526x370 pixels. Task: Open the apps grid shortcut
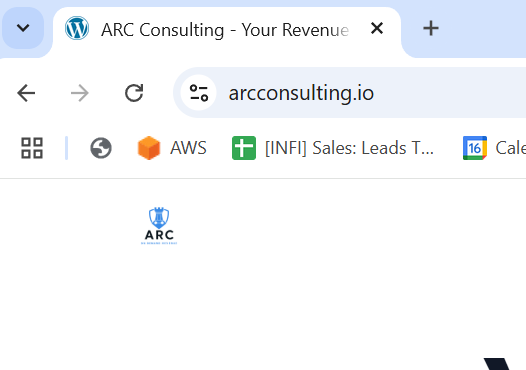coord(32,148)
